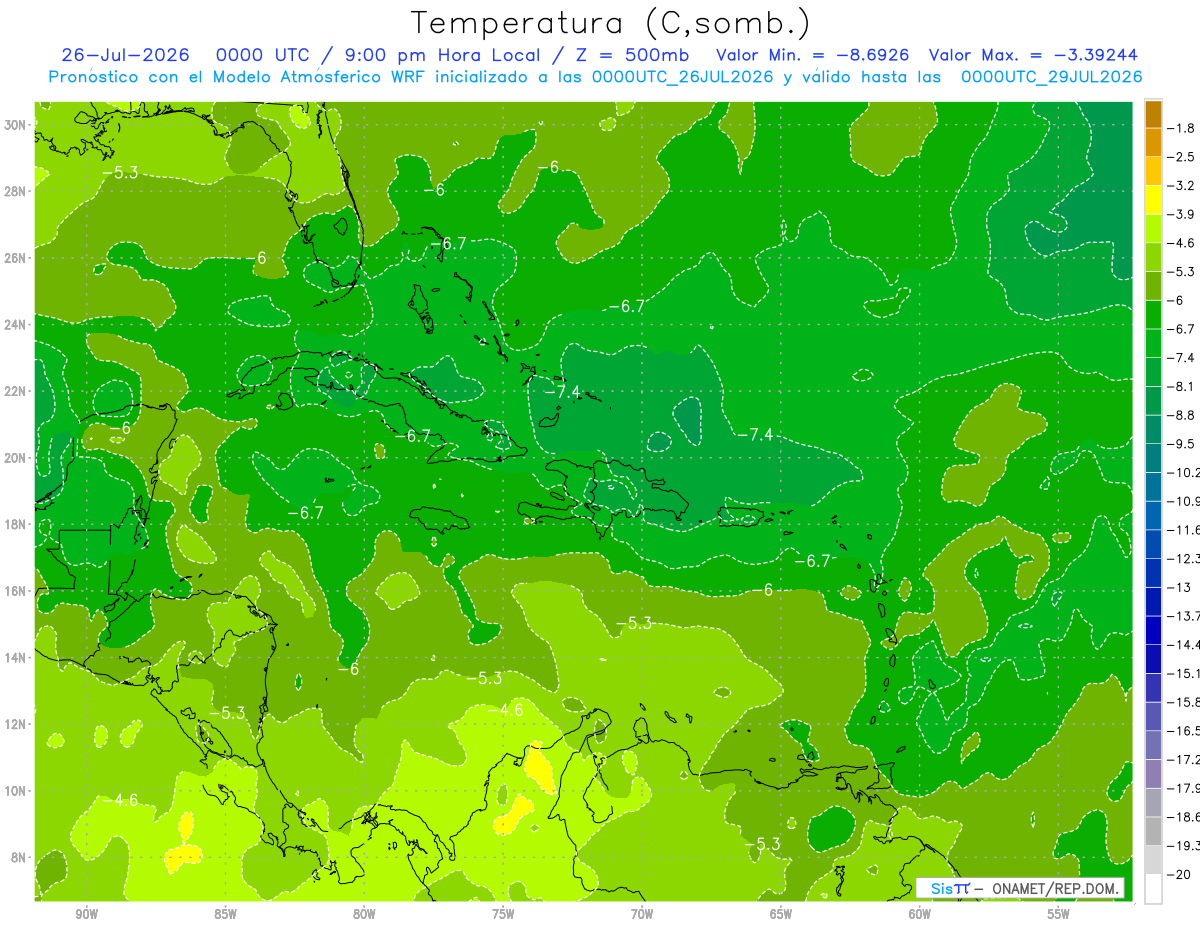Click the 70W longitude axis label

642,914
